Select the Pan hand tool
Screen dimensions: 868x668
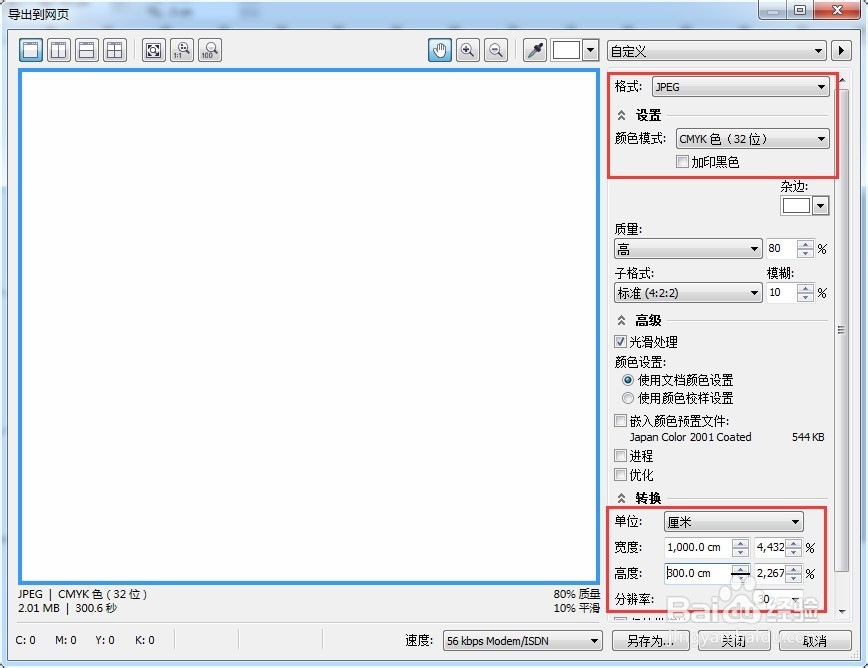click(440, 50)
